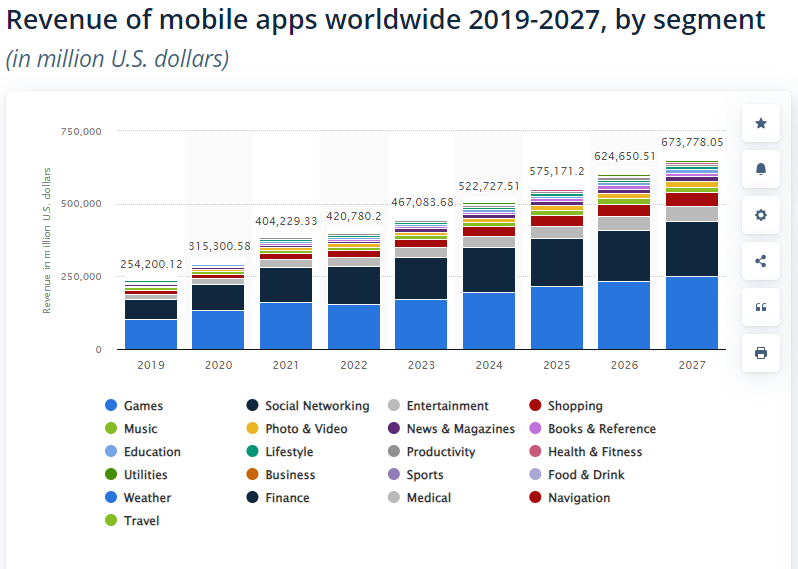Click the Finance legend label

tap(287, 497)
